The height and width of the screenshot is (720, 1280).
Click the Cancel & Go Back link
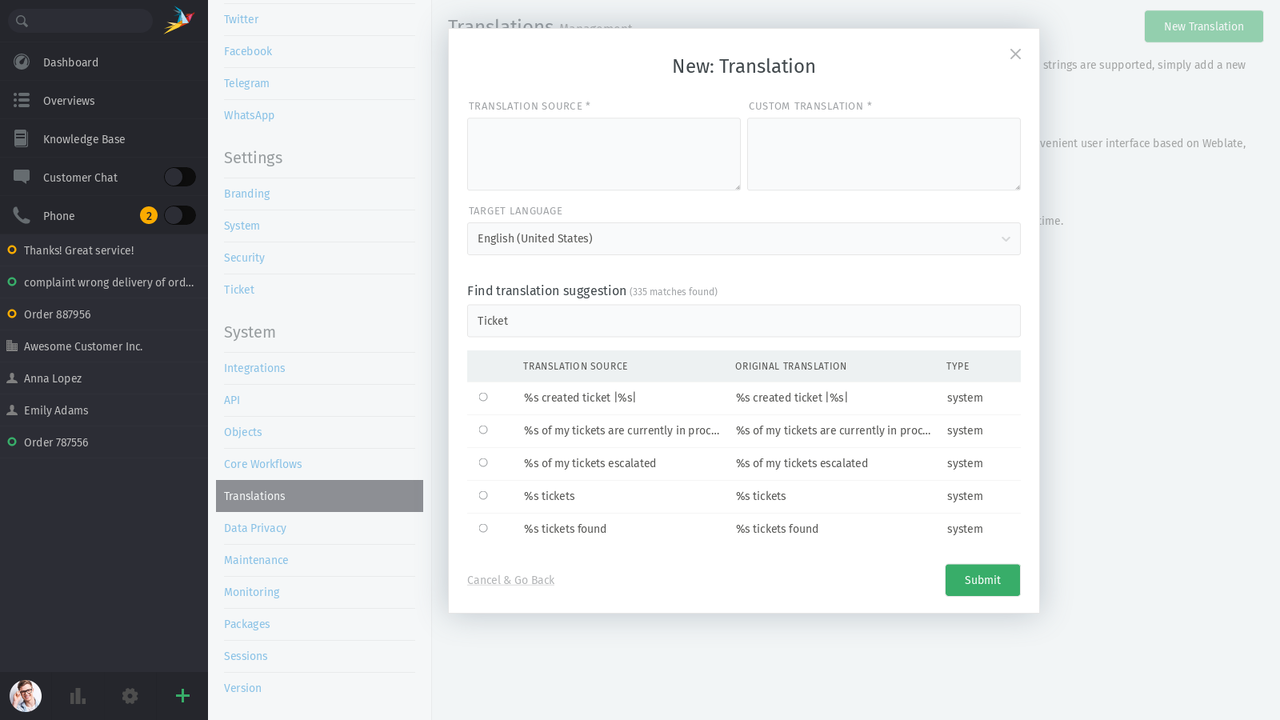coord(510,579)
